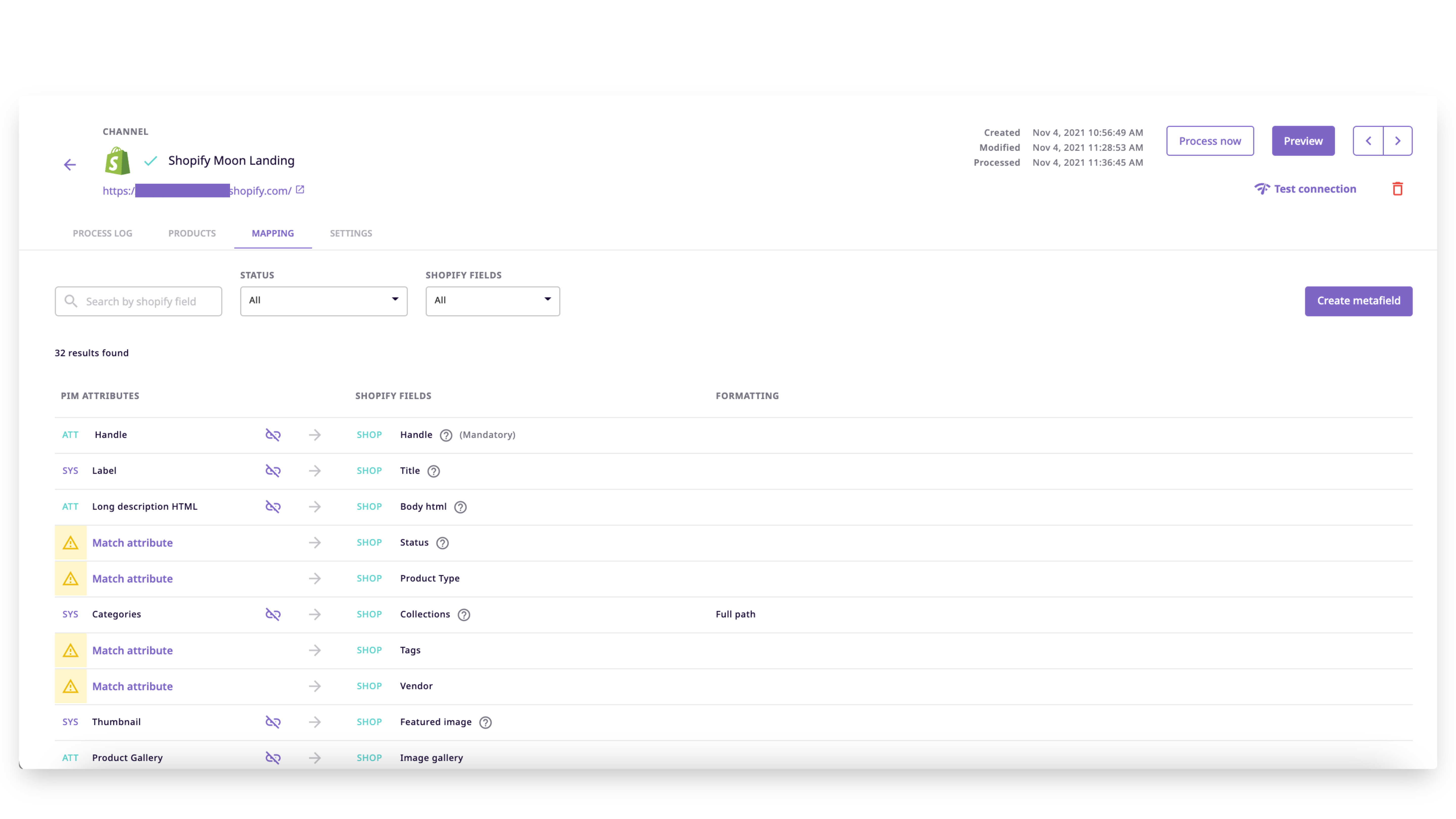Open the help icon next to Title field
Image resolution: width=1456 pixels, height=819 pixels.
coord(434,471)
